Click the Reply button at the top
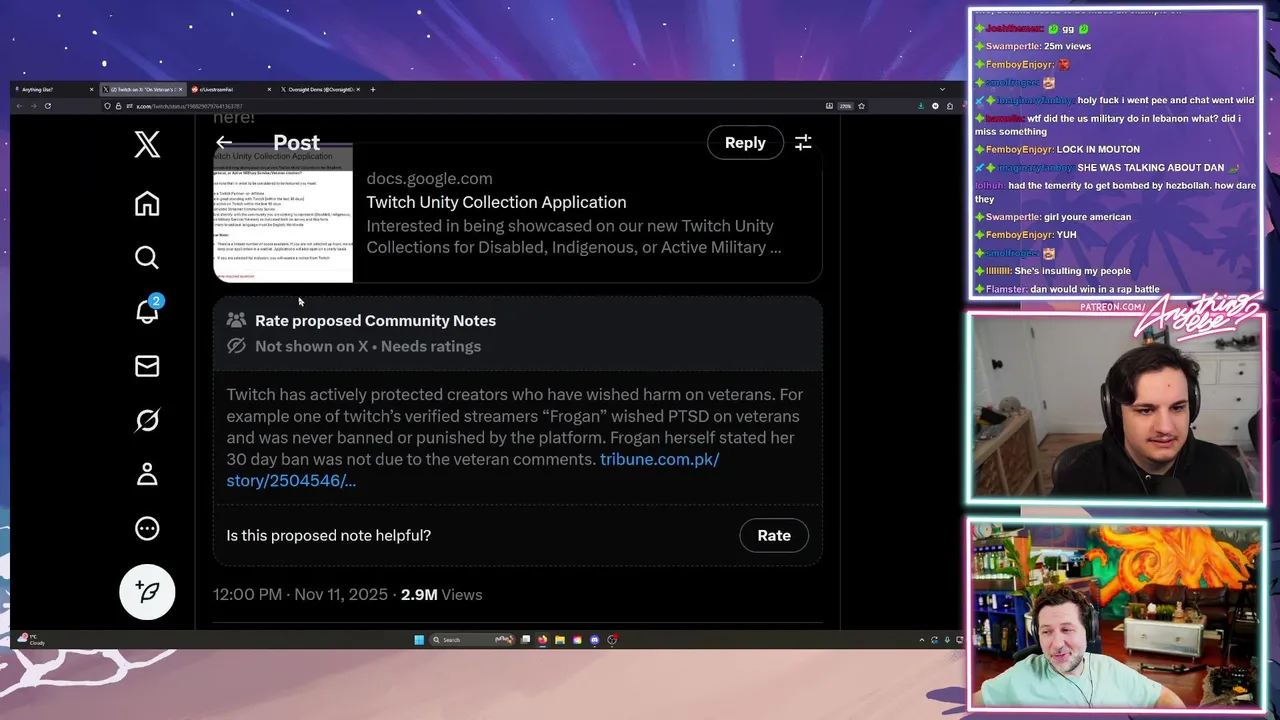This screenshot has width=1280, height=720. (x=745, y=143)
